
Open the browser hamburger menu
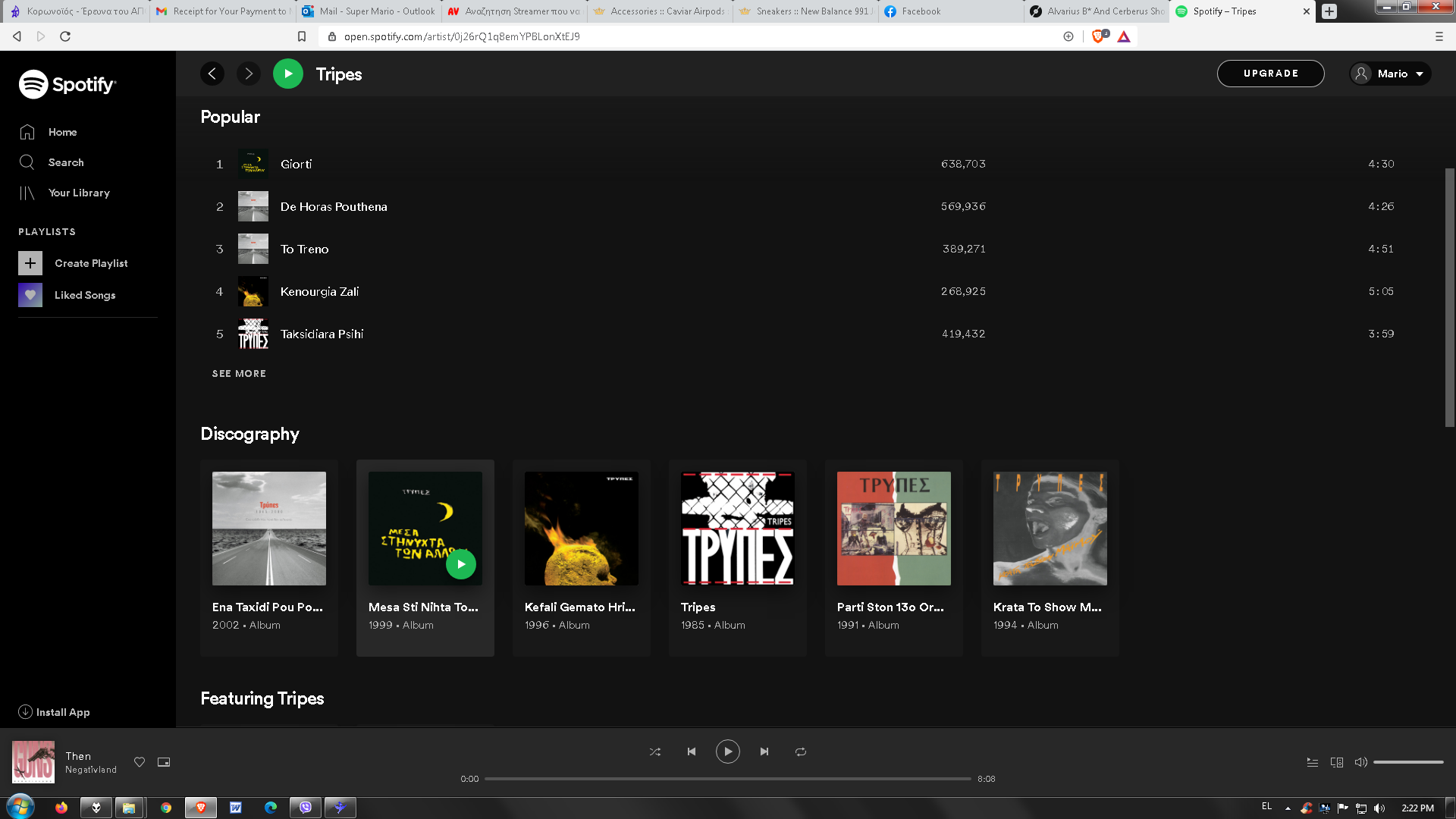(1439, 36)
